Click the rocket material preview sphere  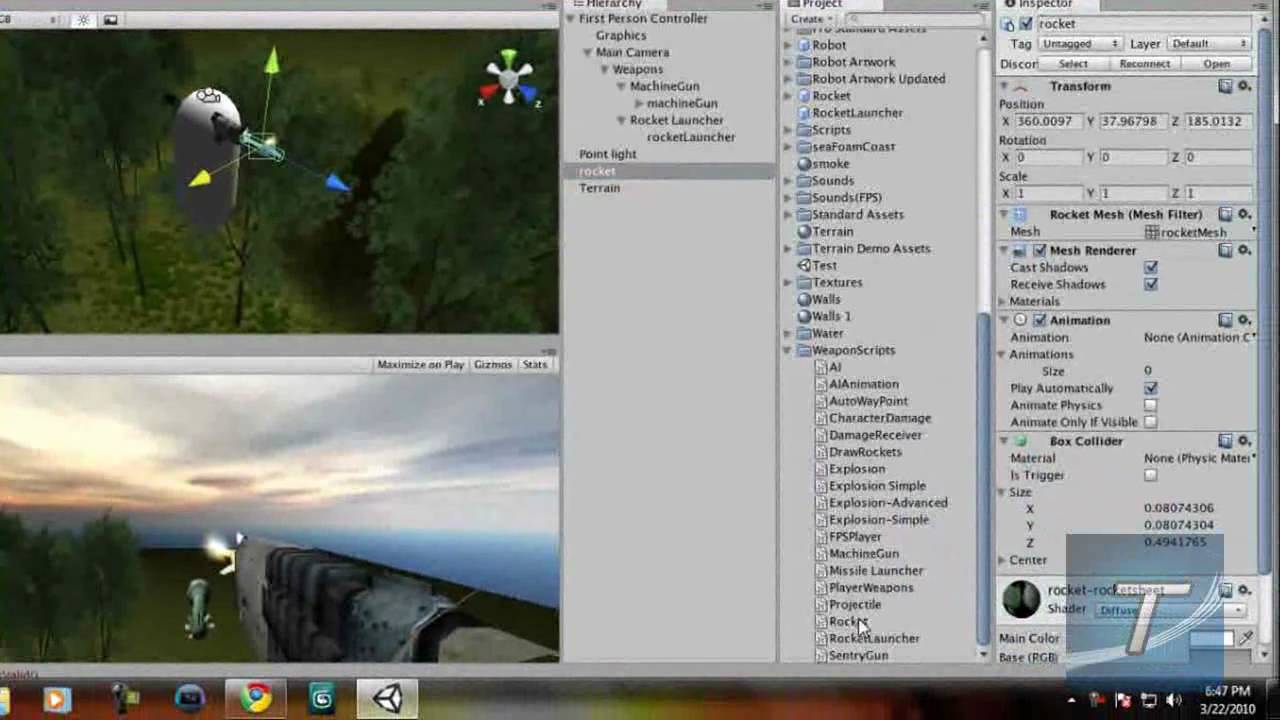pos(1021,599)
